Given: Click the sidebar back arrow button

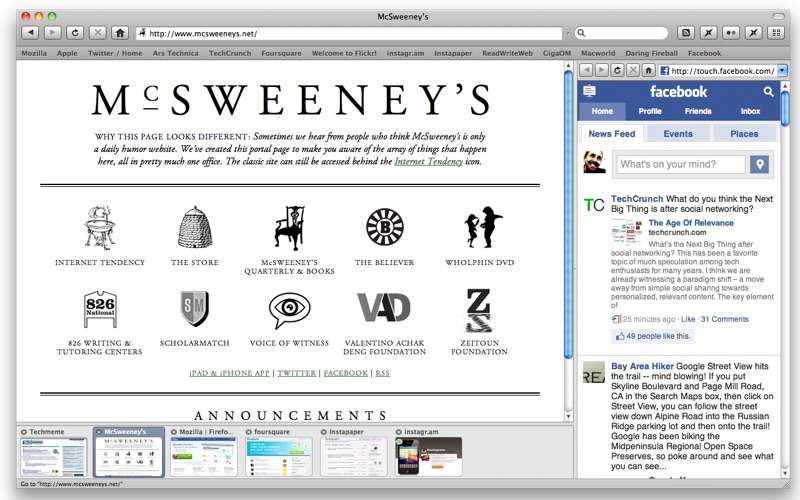Looking at the screenshot, I should 587,70.
